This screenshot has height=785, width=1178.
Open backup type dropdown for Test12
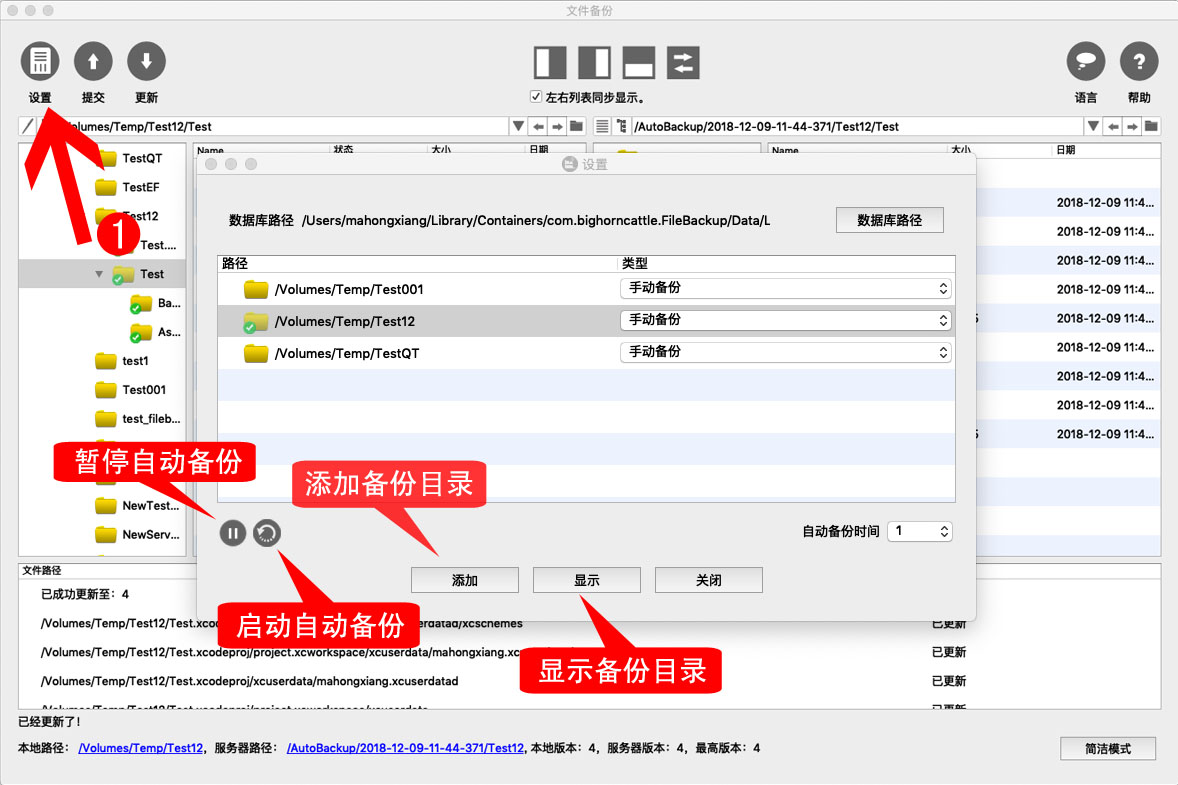[786, 321]
